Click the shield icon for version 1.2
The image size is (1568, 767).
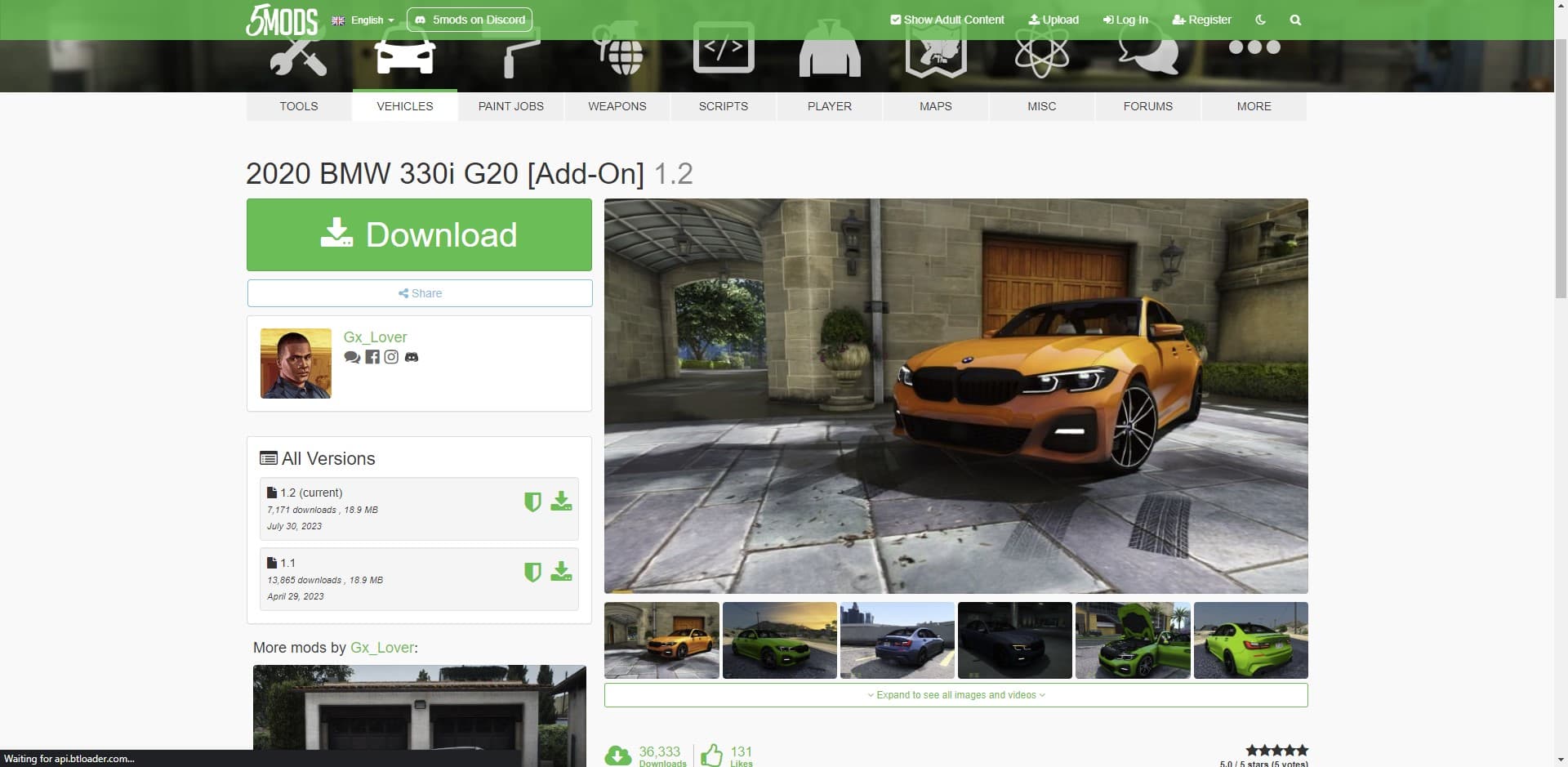click(532, 502)
